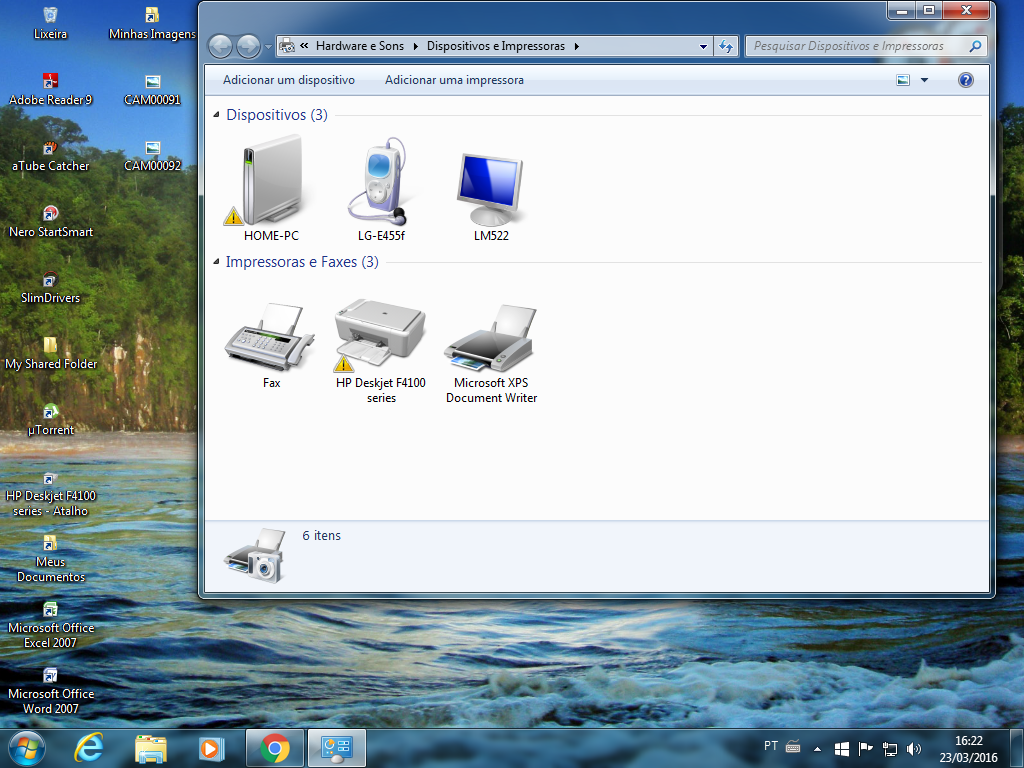1024x768 pixels.
Task: Click the Forward navigation arrow
Action: point(248,46)
